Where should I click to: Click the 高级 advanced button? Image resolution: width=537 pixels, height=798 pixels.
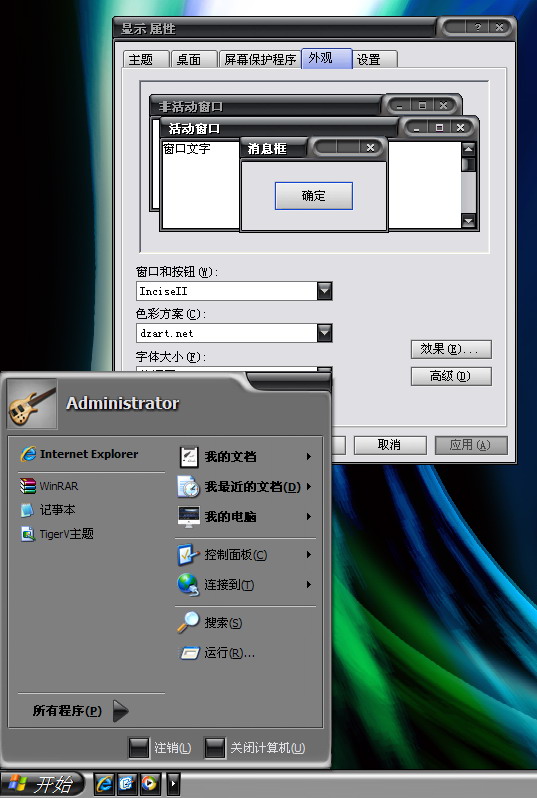(x=451, y=376)
